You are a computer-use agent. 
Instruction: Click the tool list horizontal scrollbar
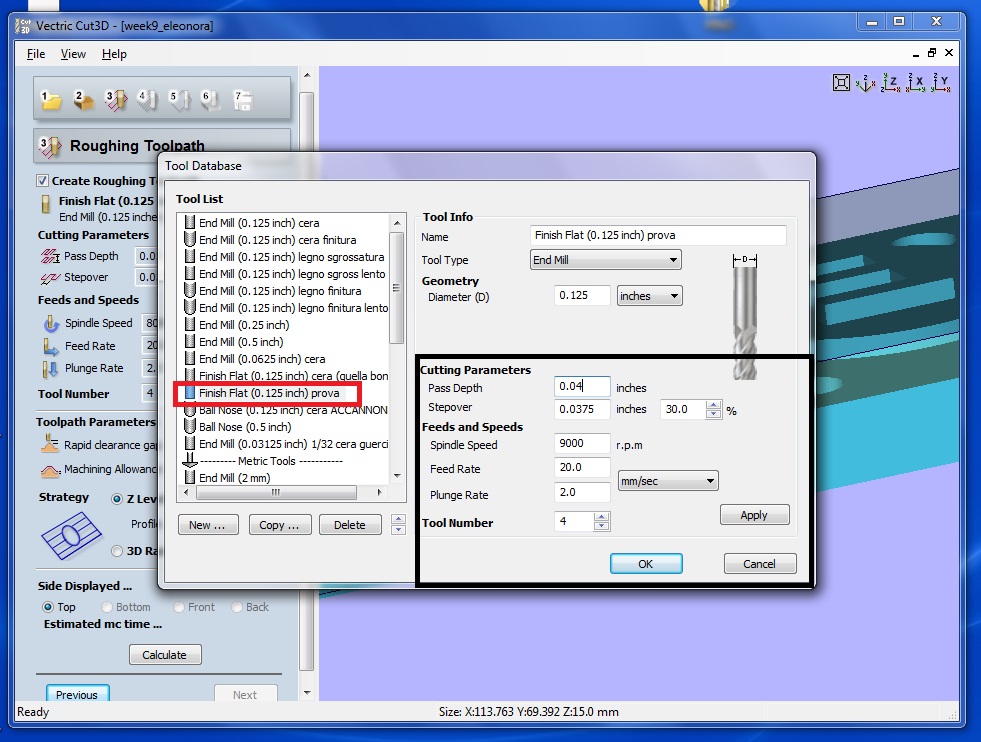click(276, 492)
